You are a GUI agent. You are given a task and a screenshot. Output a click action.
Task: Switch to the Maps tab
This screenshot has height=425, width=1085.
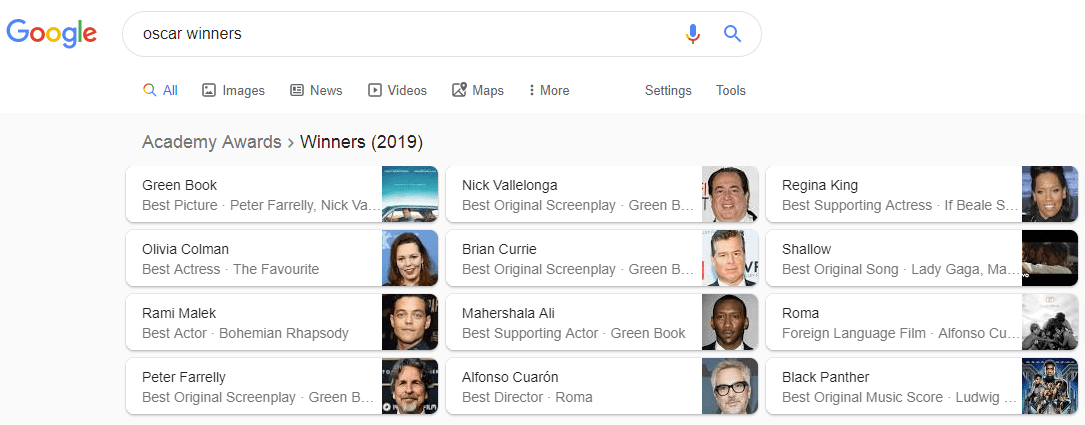tap(477, 91)
